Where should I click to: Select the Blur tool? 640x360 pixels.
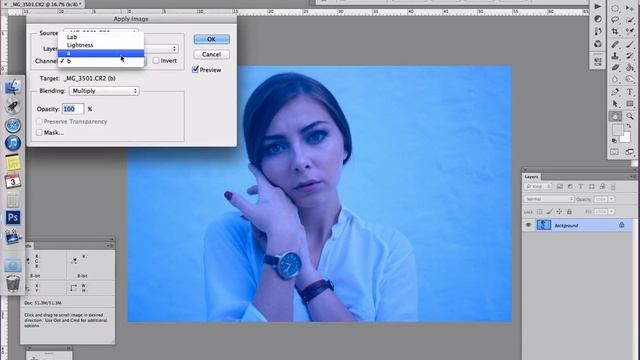(x=615, y=79)
